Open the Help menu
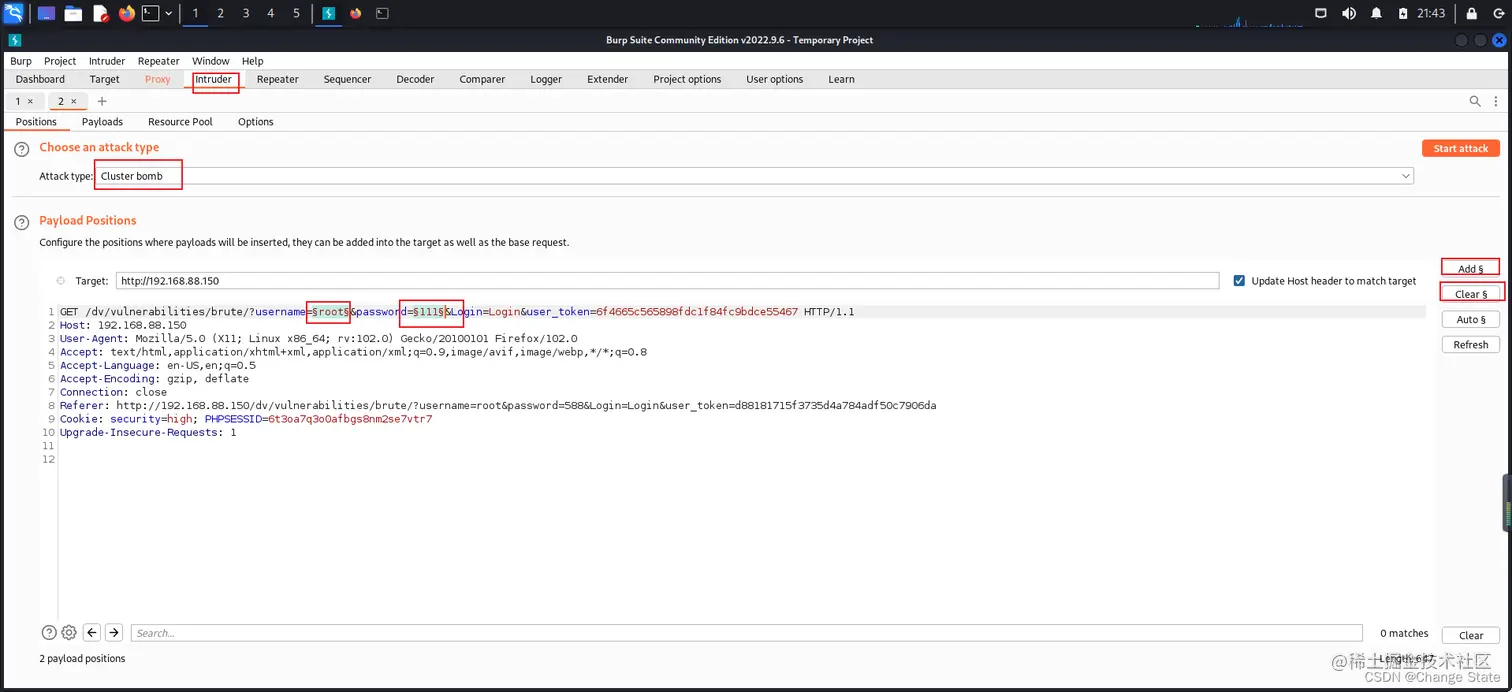Image resolution: width=1512 pixels, height=692 pixels. tap(252, 61)
